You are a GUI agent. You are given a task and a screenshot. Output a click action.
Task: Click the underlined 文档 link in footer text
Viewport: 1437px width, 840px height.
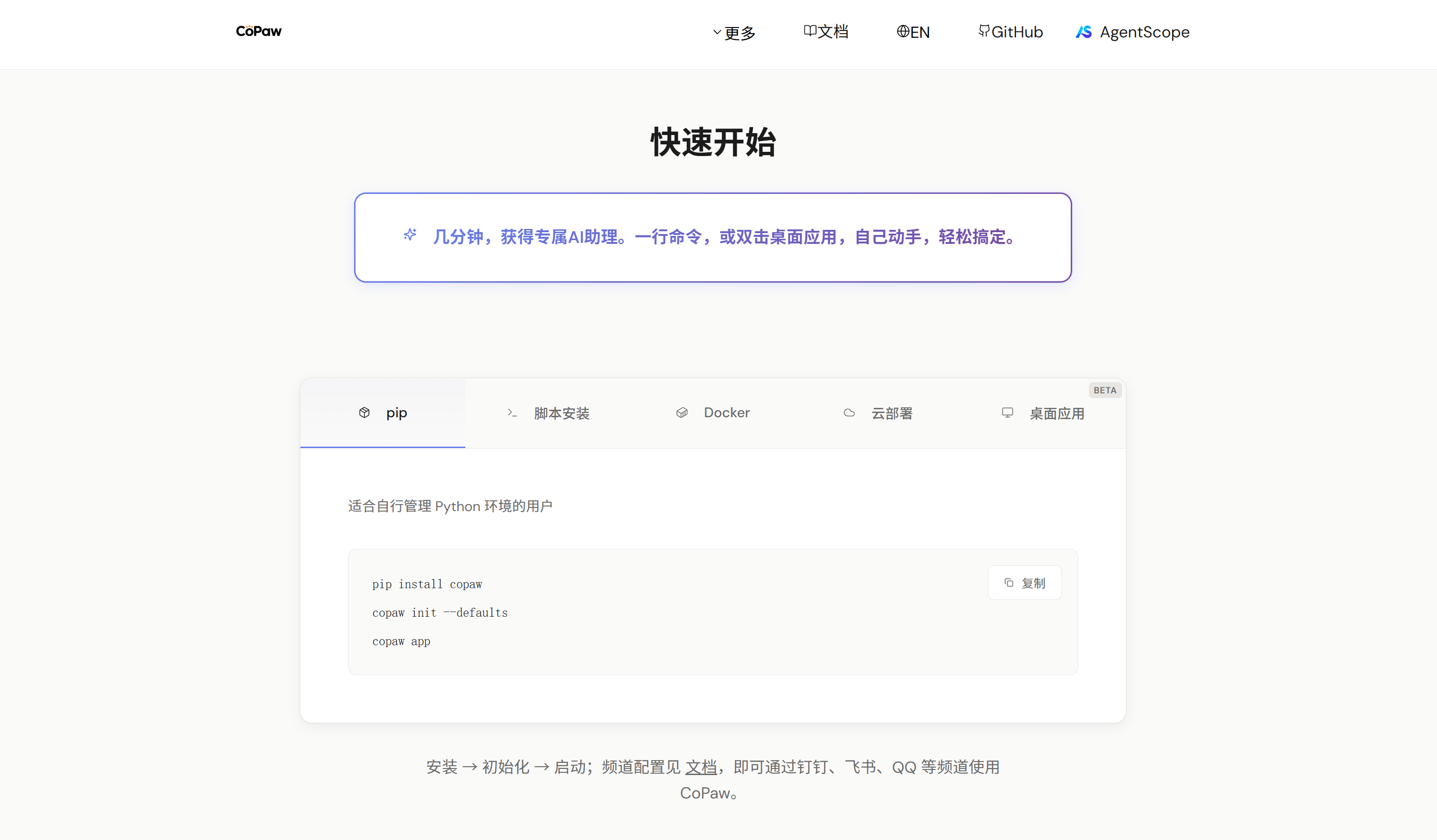point(700,767)
